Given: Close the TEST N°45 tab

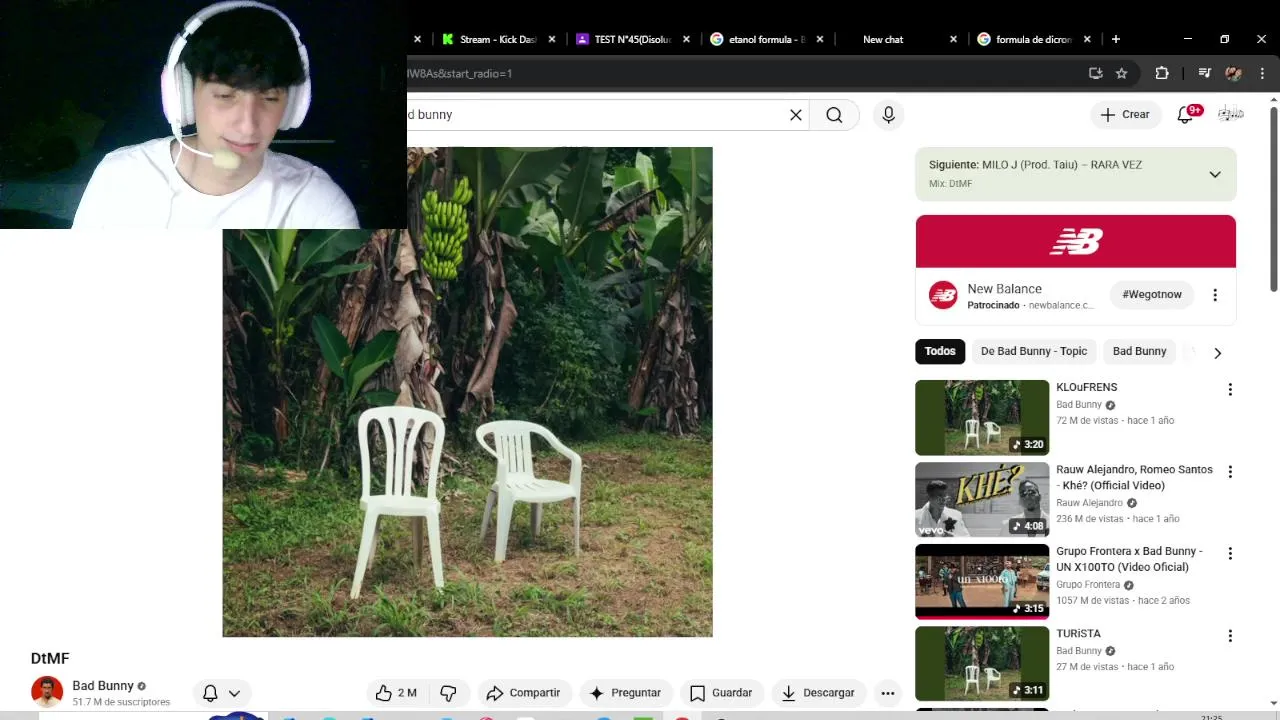Looking at the screenshot, I should 686,39.
